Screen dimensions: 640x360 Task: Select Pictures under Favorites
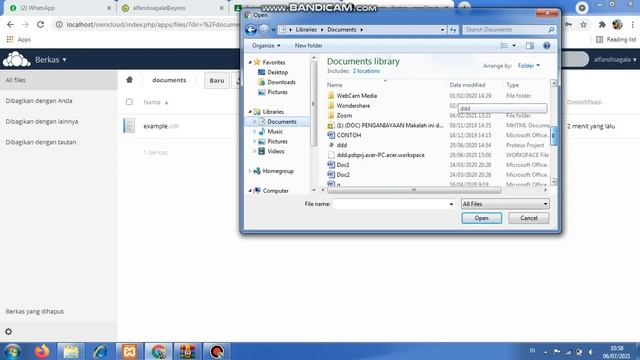point(278,92)
